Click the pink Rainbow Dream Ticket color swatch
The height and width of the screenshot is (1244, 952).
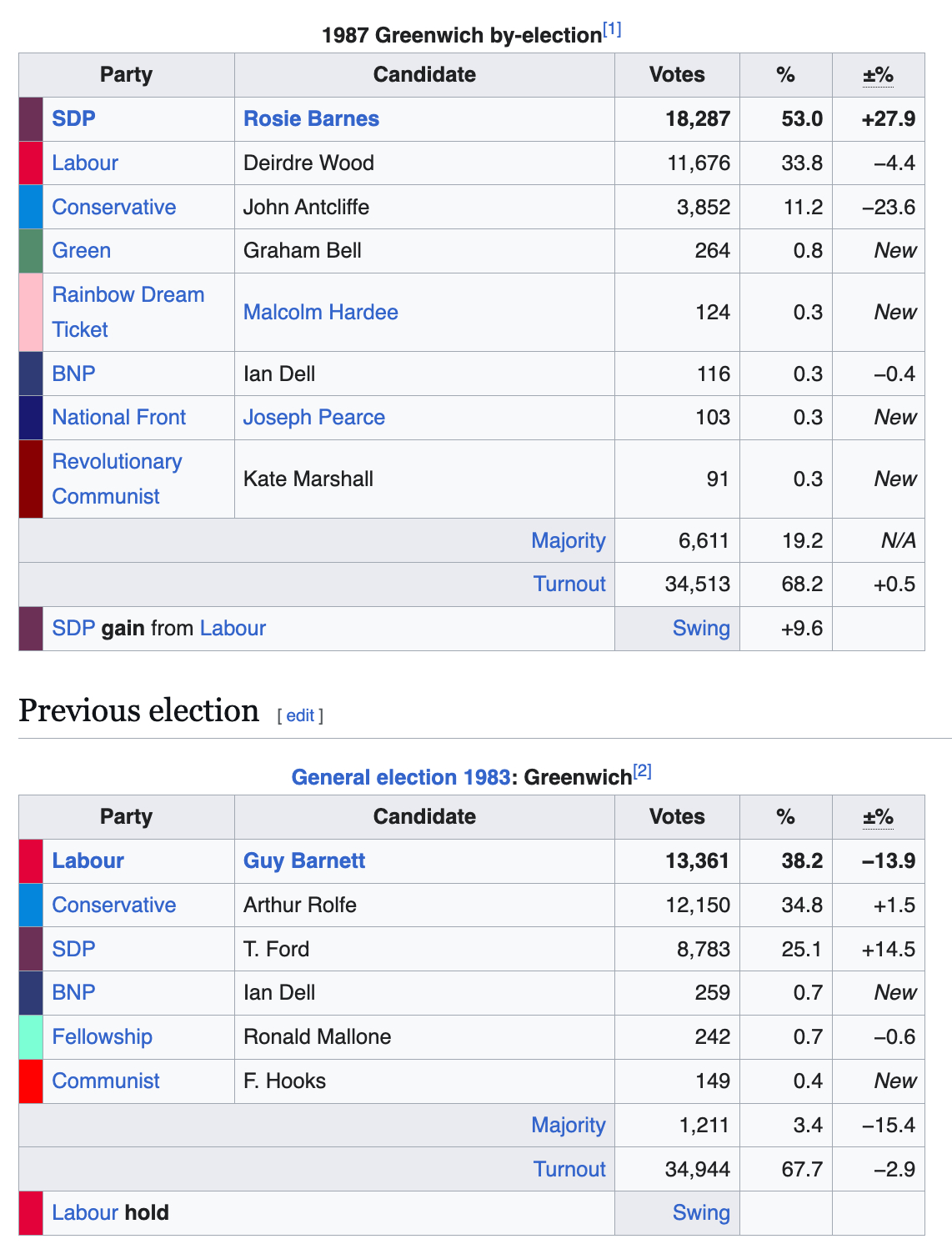coord(31,312)
